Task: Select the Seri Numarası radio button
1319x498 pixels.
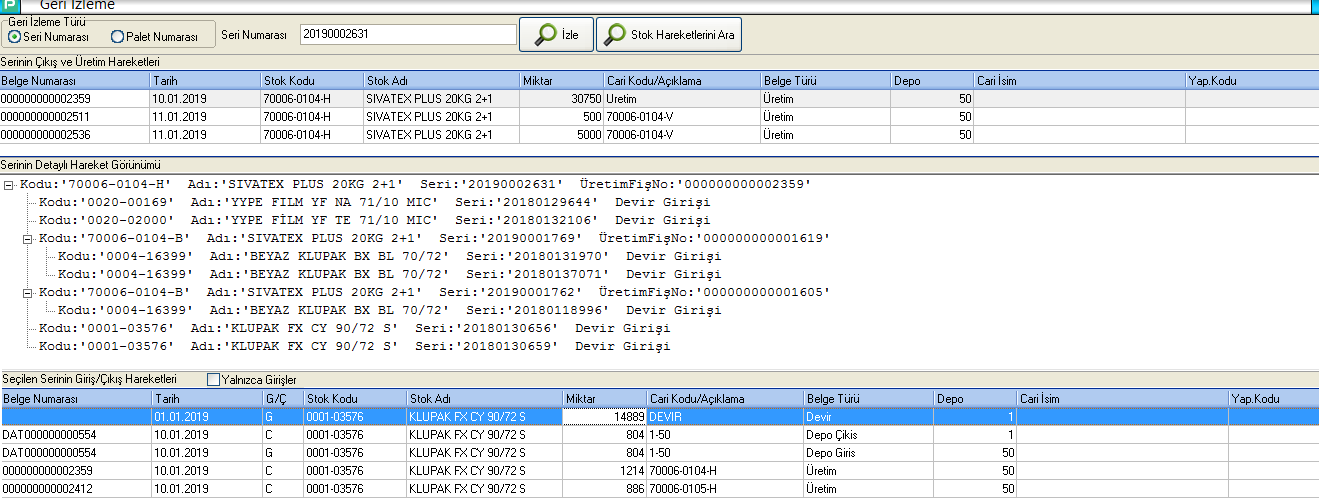Action: pos(14,37)
